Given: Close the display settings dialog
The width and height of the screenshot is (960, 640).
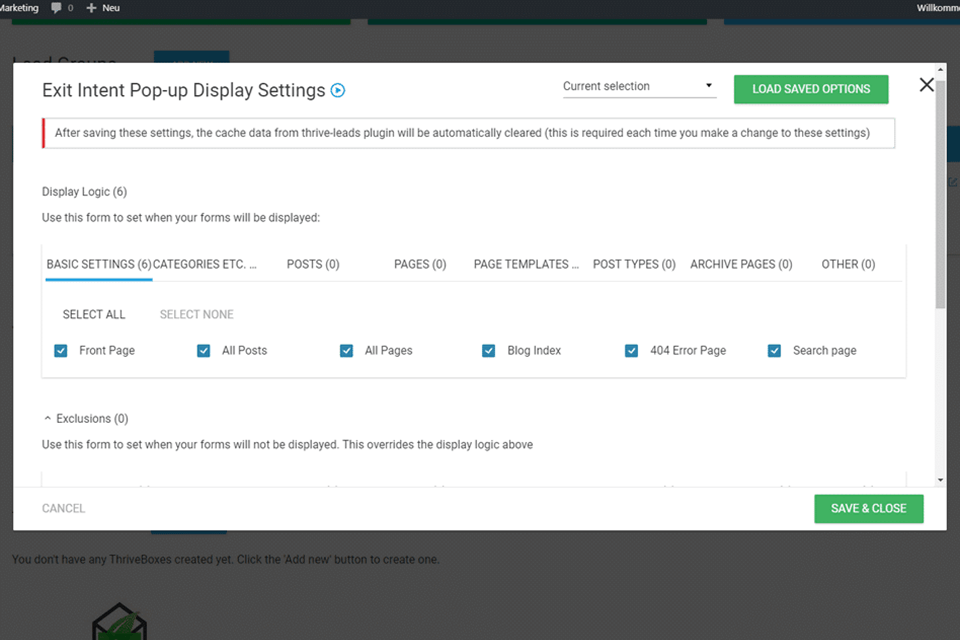Looking at the screenshot, I should (926, 85).
